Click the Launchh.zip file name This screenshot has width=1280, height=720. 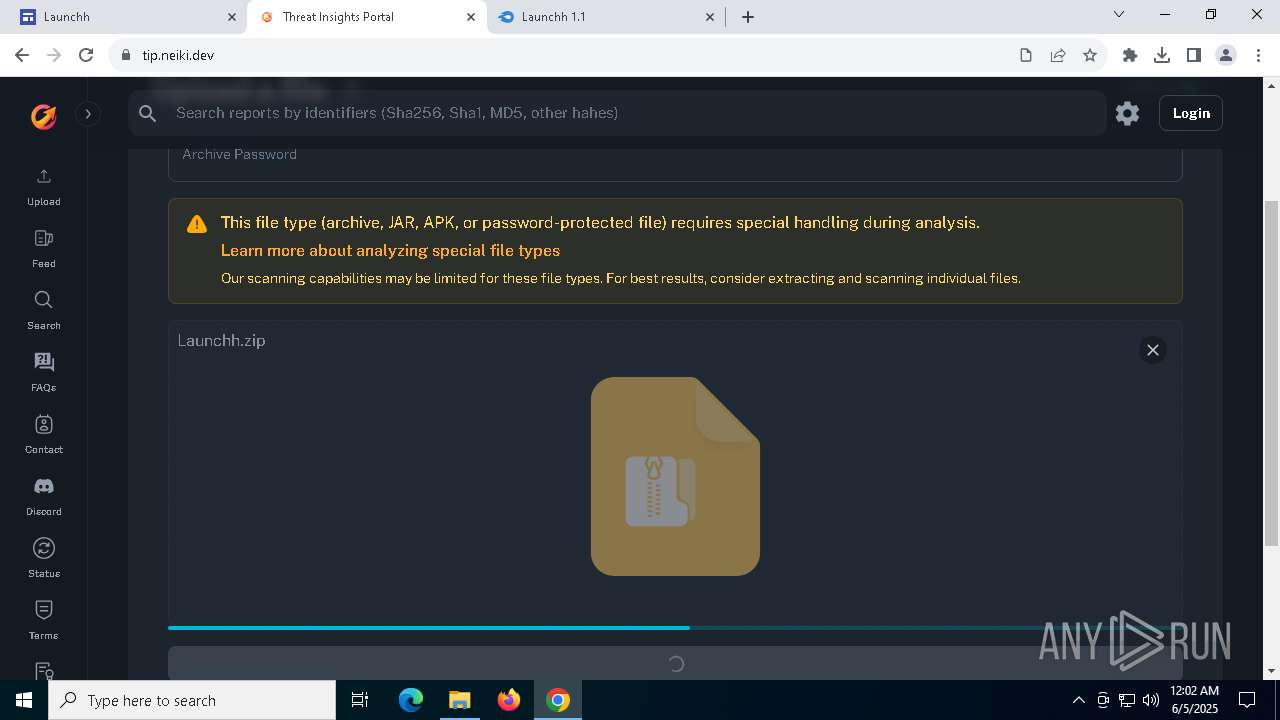tap(221, 340)
